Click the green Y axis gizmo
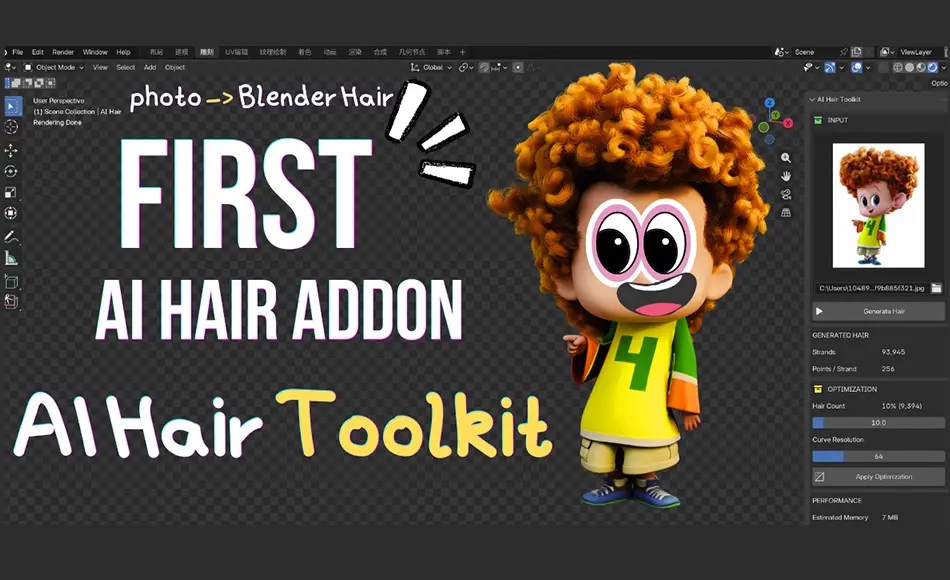 click(776, 115)
